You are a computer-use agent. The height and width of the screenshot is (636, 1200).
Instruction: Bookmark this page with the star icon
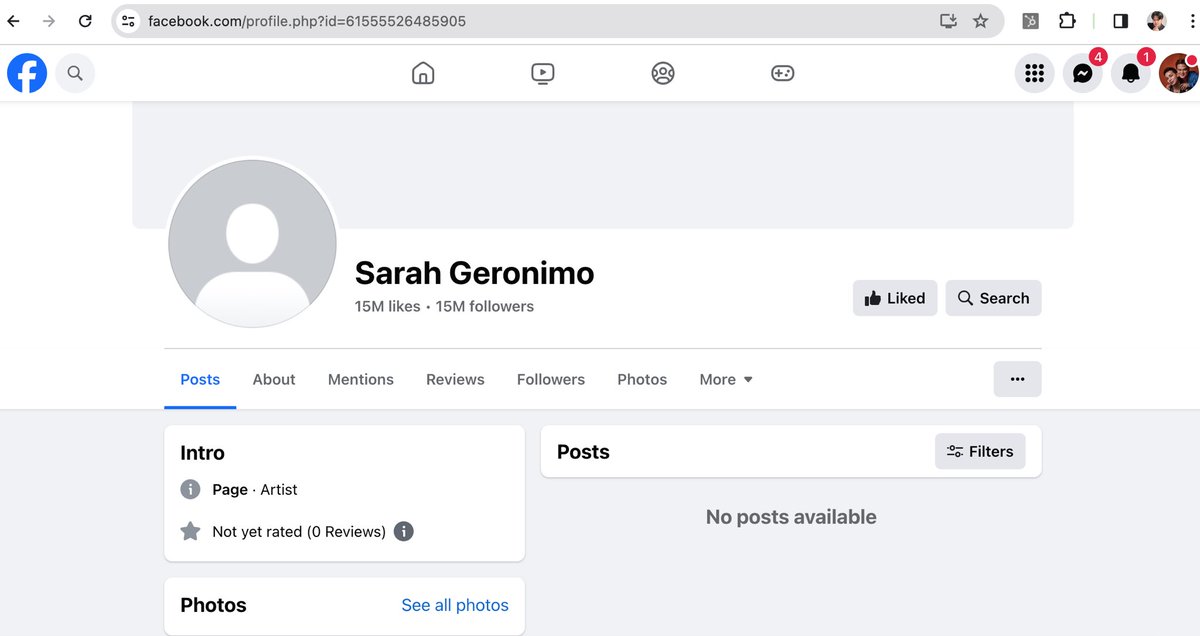(981, 21)
